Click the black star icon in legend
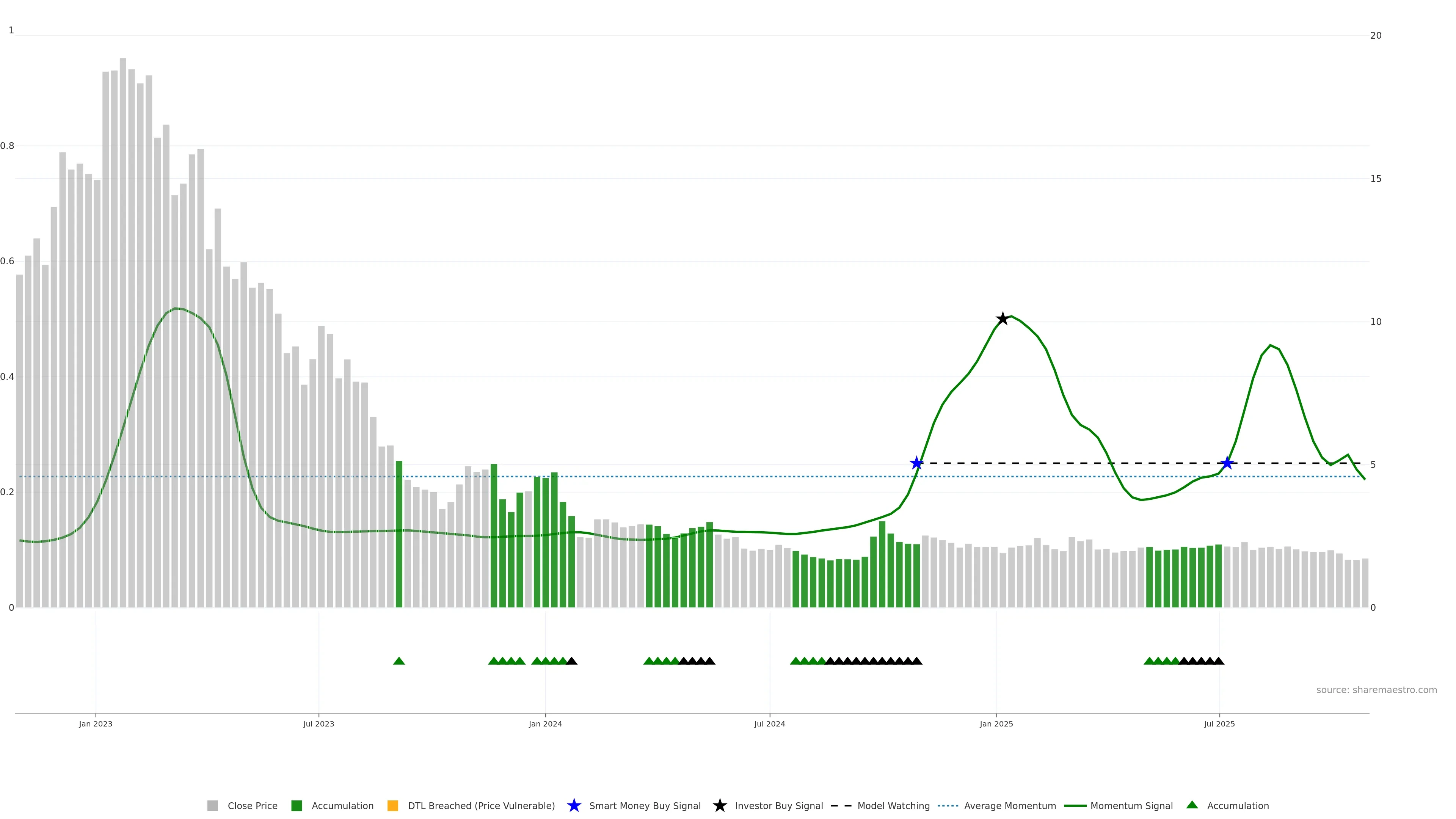1456x819 pixels. click(x=720, y=805)
